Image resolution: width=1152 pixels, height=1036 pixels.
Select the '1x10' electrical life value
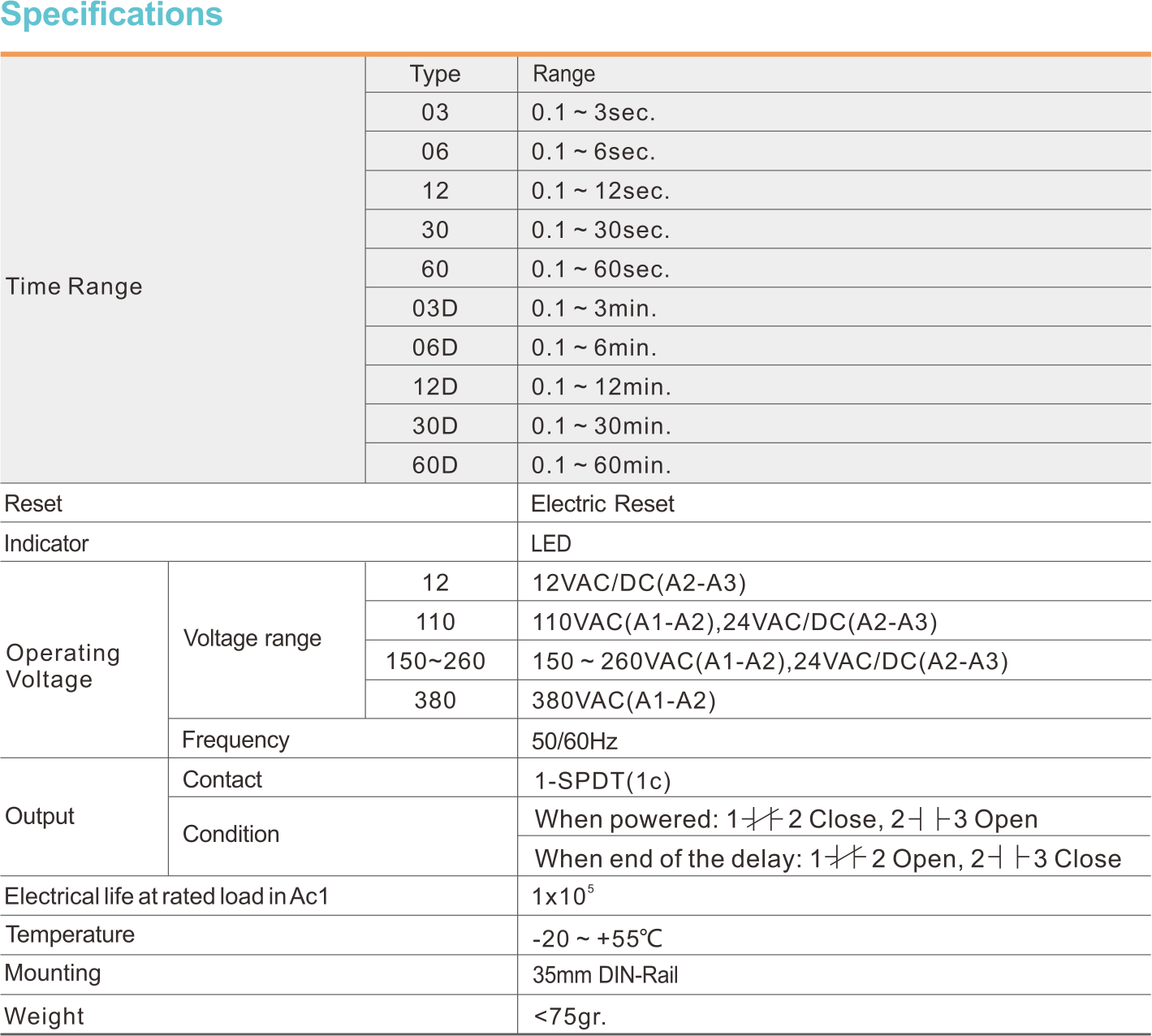coord(563,896)
